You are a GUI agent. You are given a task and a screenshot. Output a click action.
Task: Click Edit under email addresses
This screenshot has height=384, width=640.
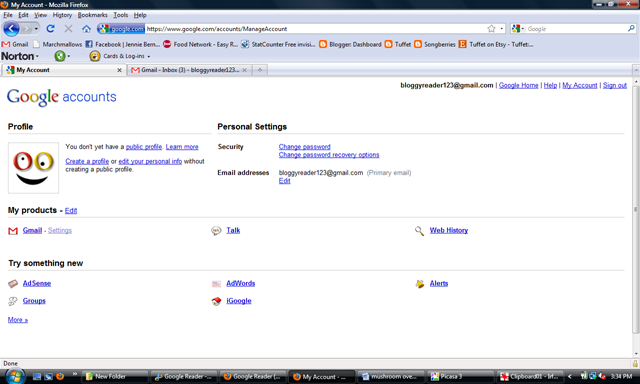coord(284,181)
